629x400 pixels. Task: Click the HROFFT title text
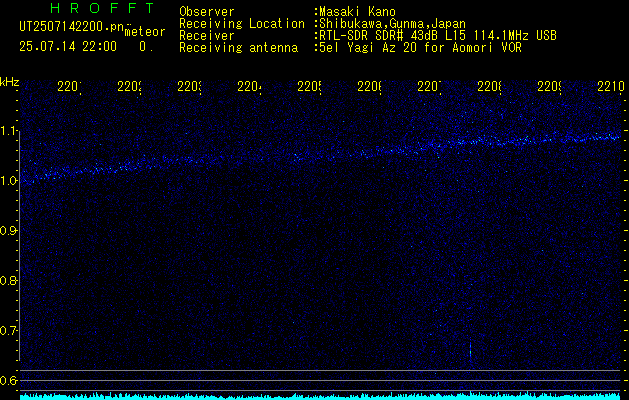click(x=103, y=8)
